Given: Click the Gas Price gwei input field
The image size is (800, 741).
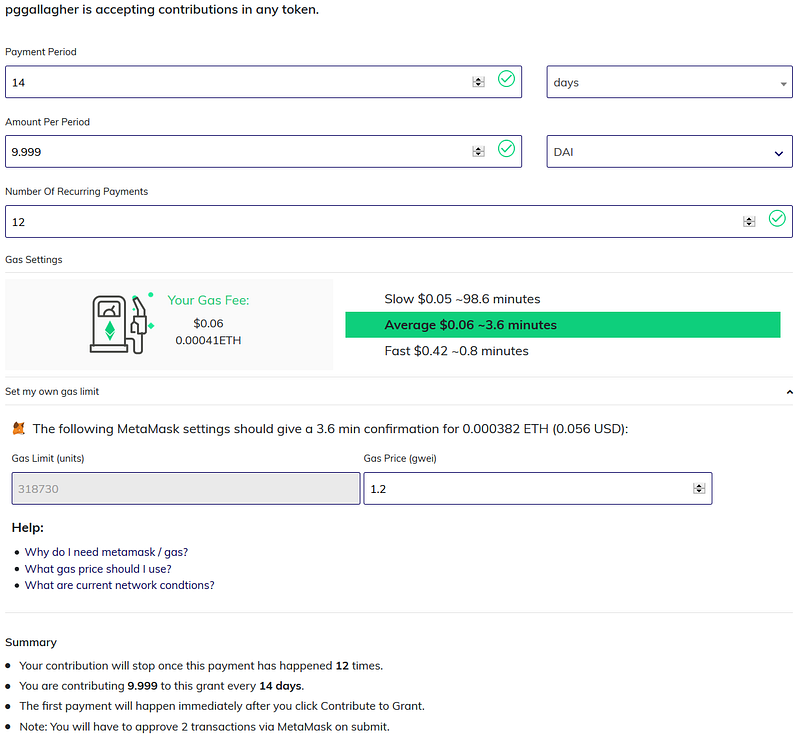Looking at the screenshot, I should 538,489.
